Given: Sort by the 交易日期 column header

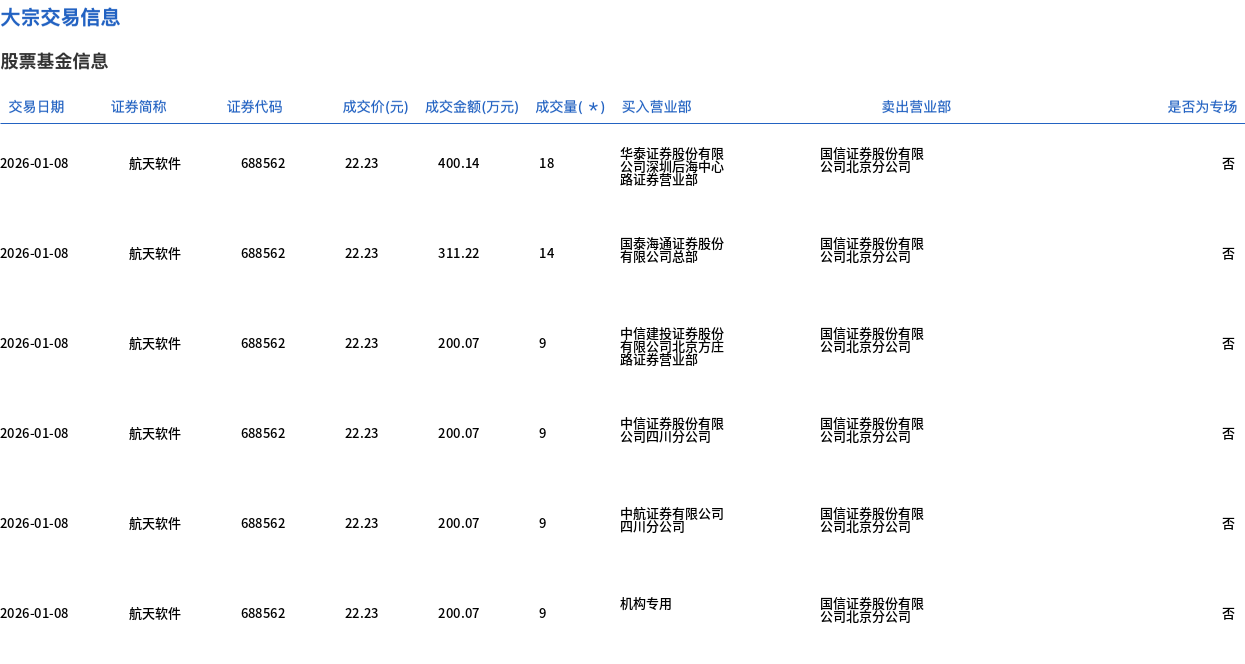Looking at the screenshot, I should (x=36, y=107).
